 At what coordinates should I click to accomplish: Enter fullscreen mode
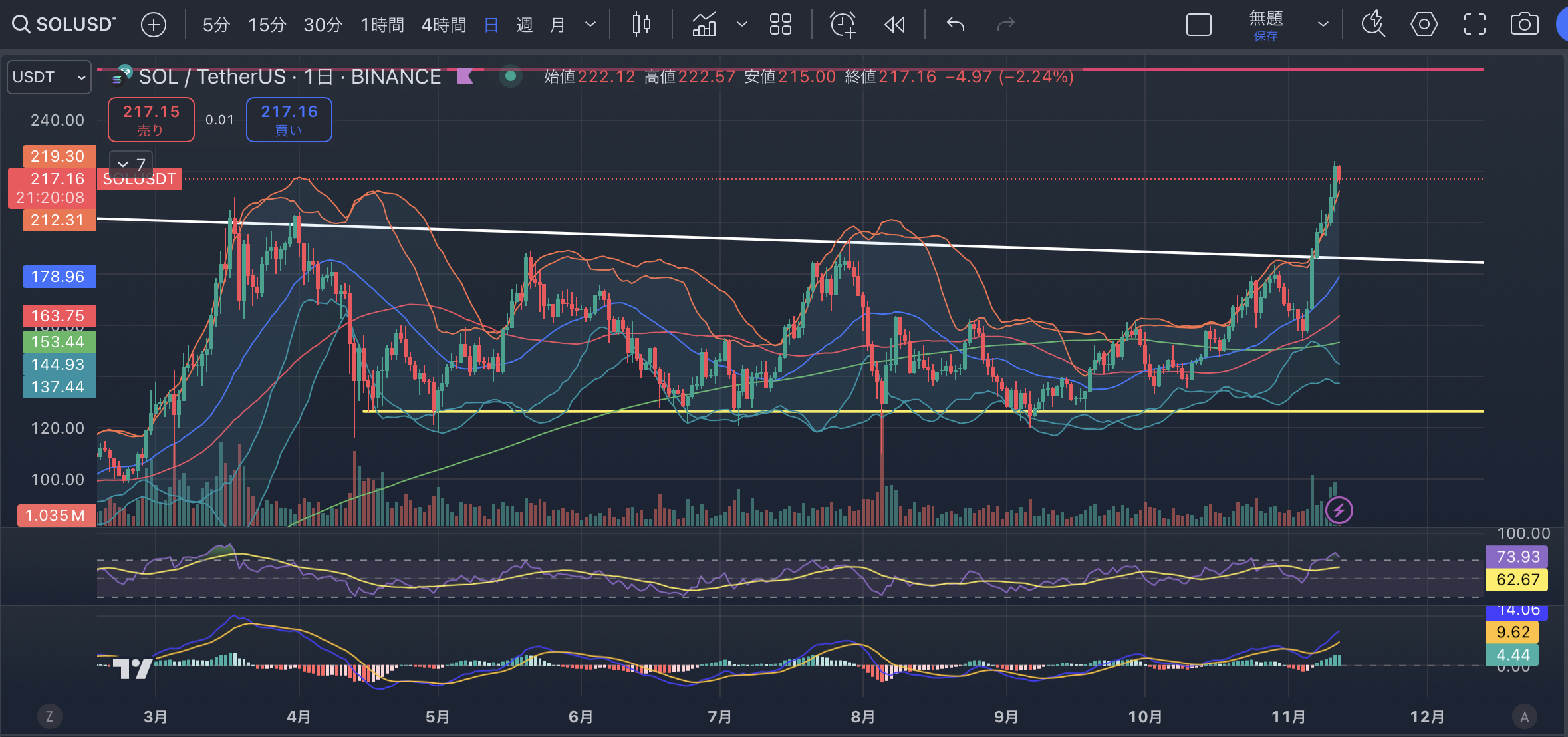tap(1475, 25)
